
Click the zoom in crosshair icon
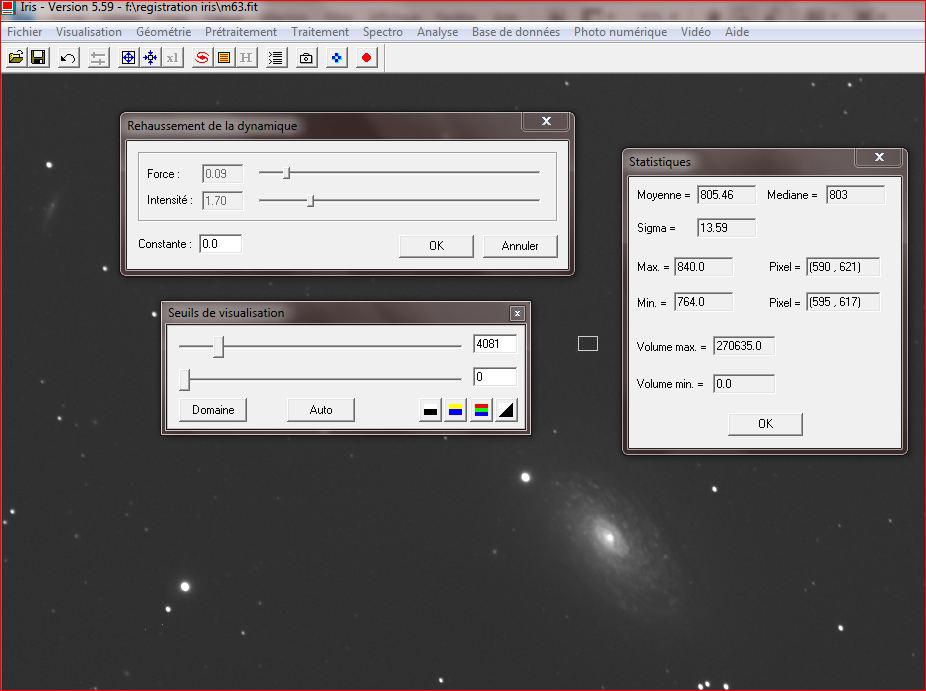(x=128, y=58)
